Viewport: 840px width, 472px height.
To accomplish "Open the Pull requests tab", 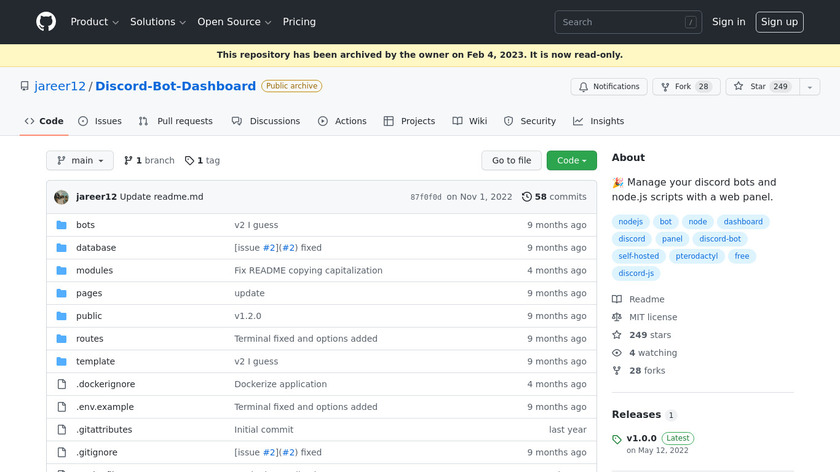I will pos(176,121).
